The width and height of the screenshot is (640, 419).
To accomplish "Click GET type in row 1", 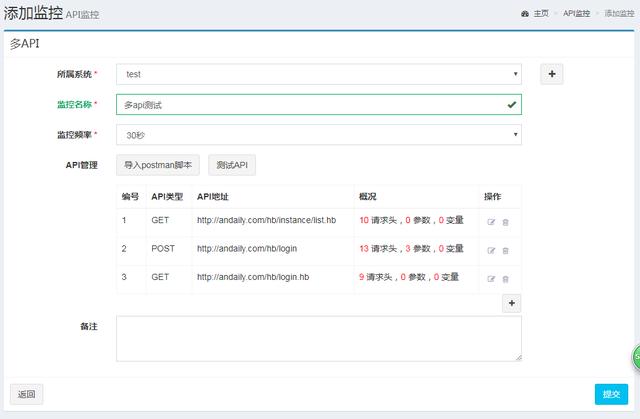I will click(160, 220).
